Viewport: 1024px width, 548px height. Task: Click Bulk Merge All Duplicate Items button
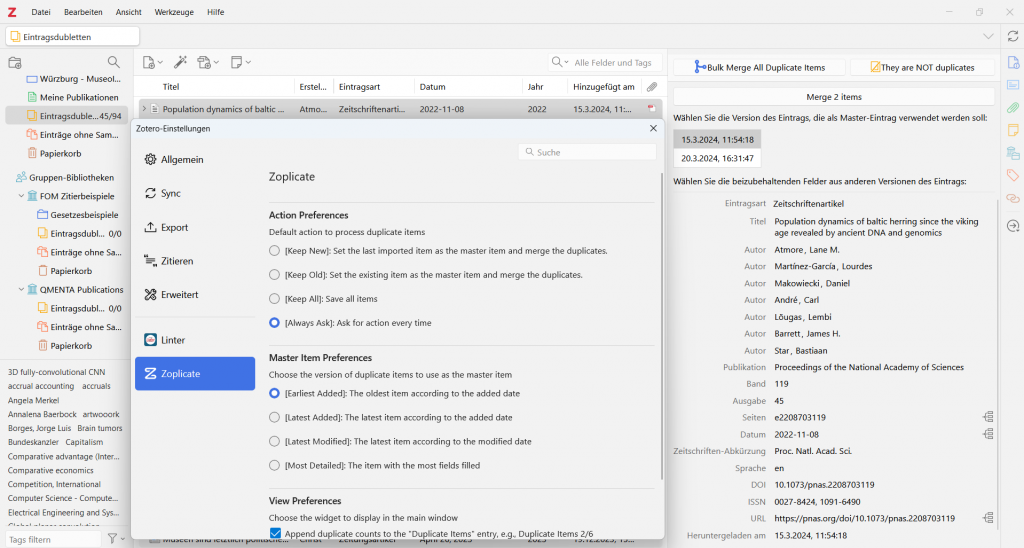pos(760,67)
